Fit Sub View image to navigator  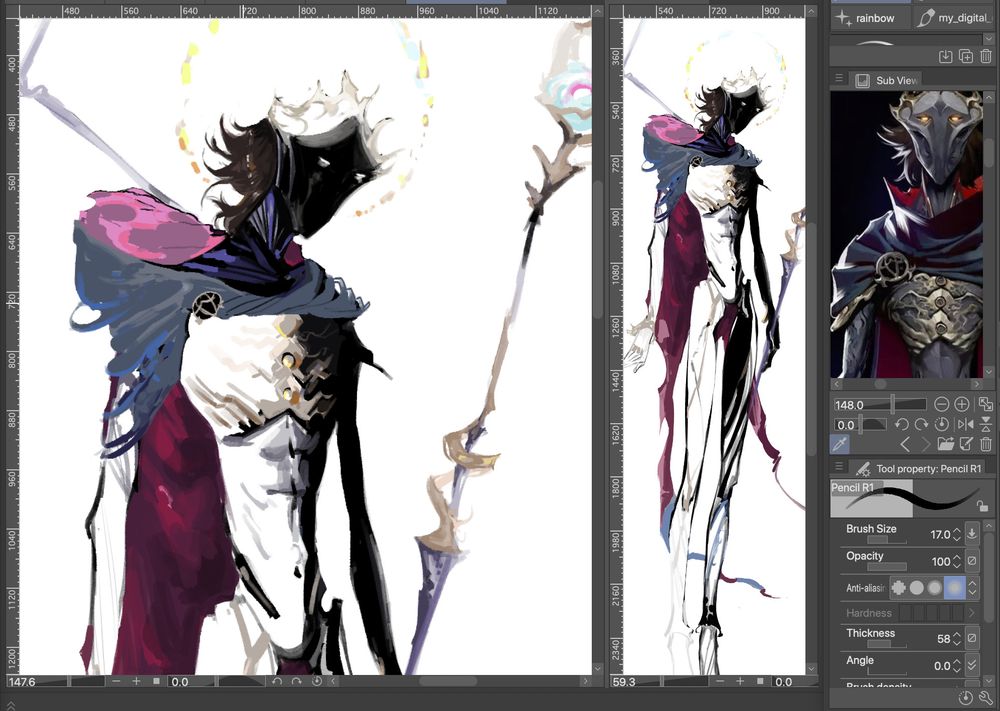(985, 404)
